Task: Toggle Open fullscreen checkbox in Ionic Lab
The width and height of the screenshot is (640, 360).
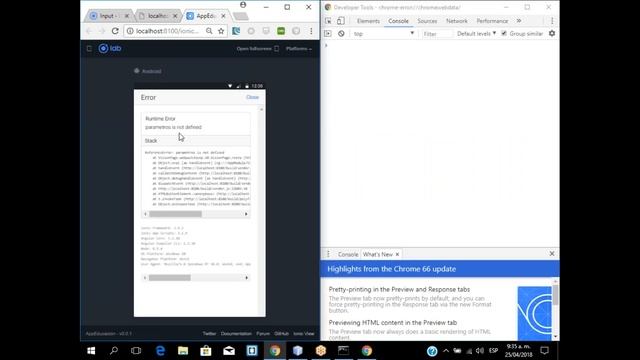Action: tap(277, 49)
